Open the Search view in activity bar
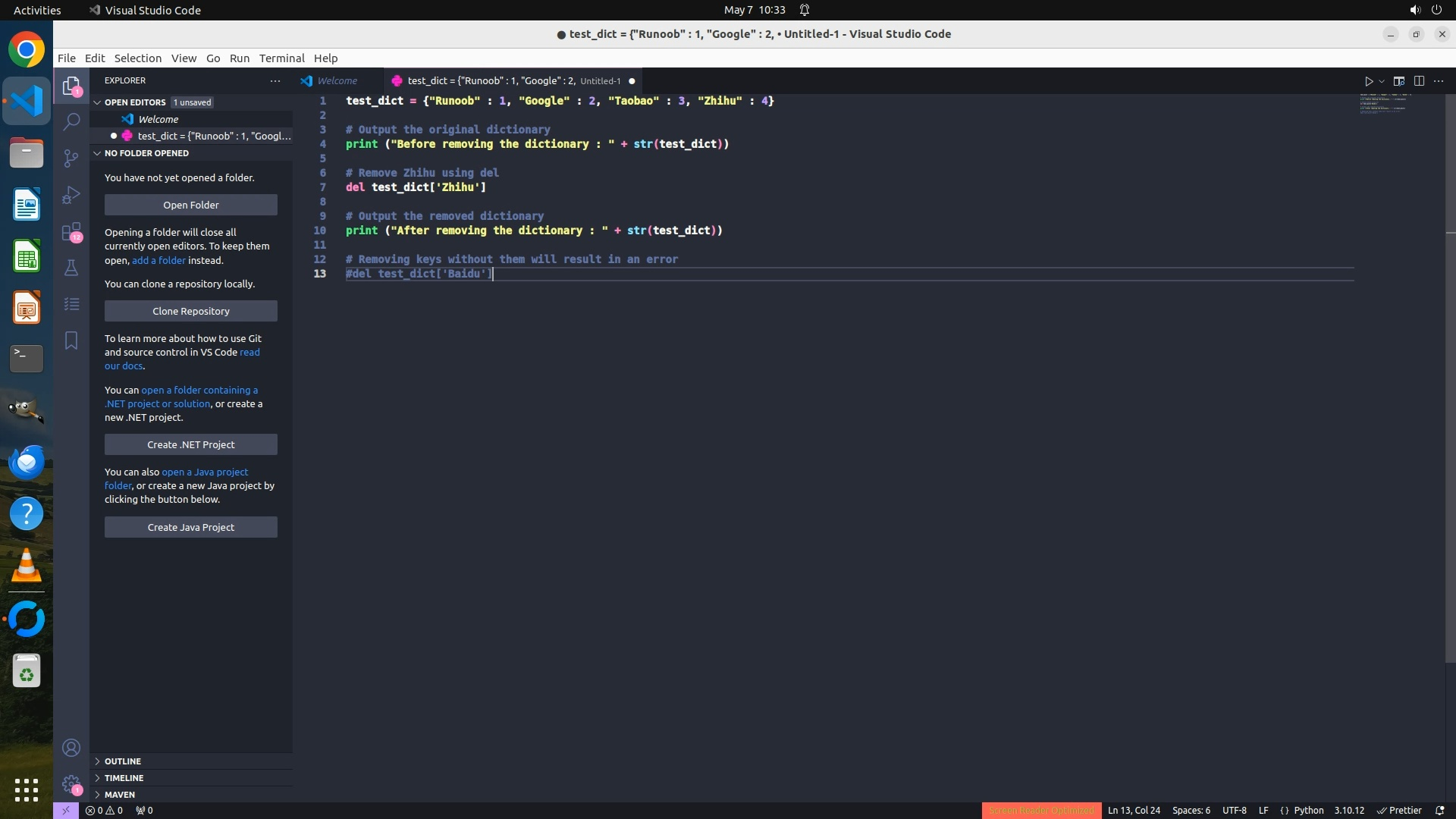 71,121
